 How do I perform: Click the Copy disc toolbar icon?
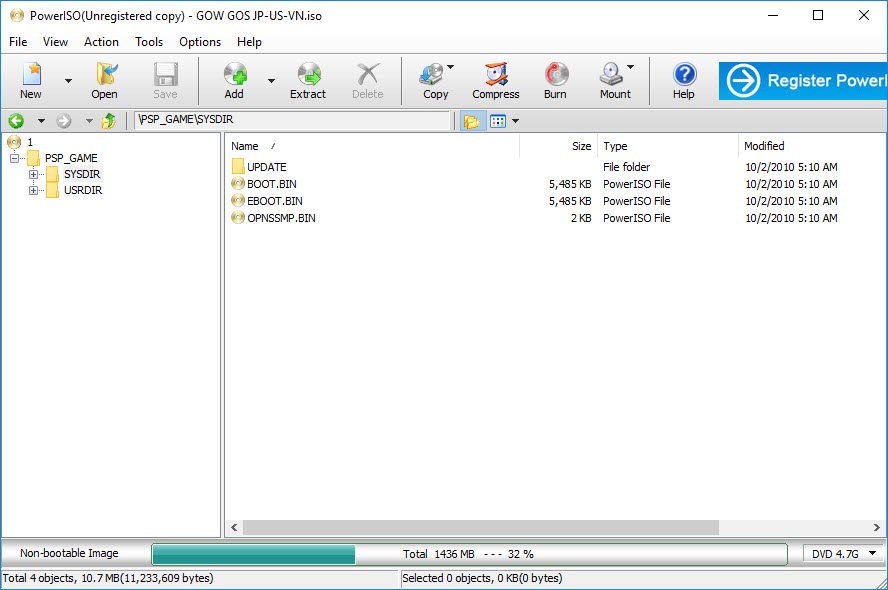432,74
